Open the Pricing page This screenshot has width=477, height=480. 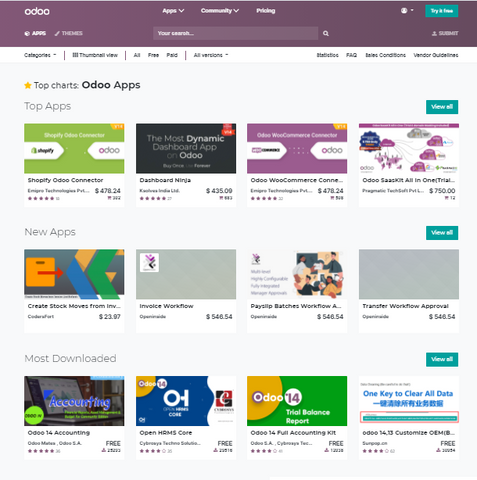coord(266,11)
